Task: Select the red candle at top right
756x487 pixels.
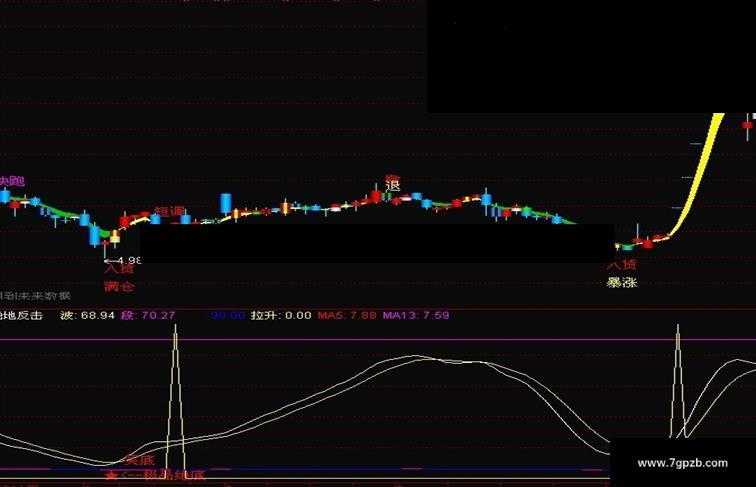Action: (x=747, y=125)
